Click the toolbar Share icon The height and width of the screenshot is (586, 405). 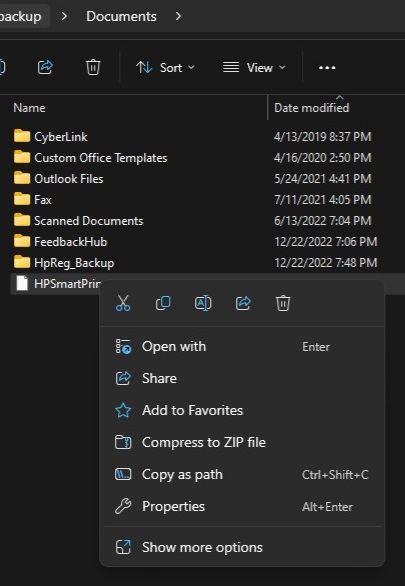pyautogui.click(x=45, y=68)
